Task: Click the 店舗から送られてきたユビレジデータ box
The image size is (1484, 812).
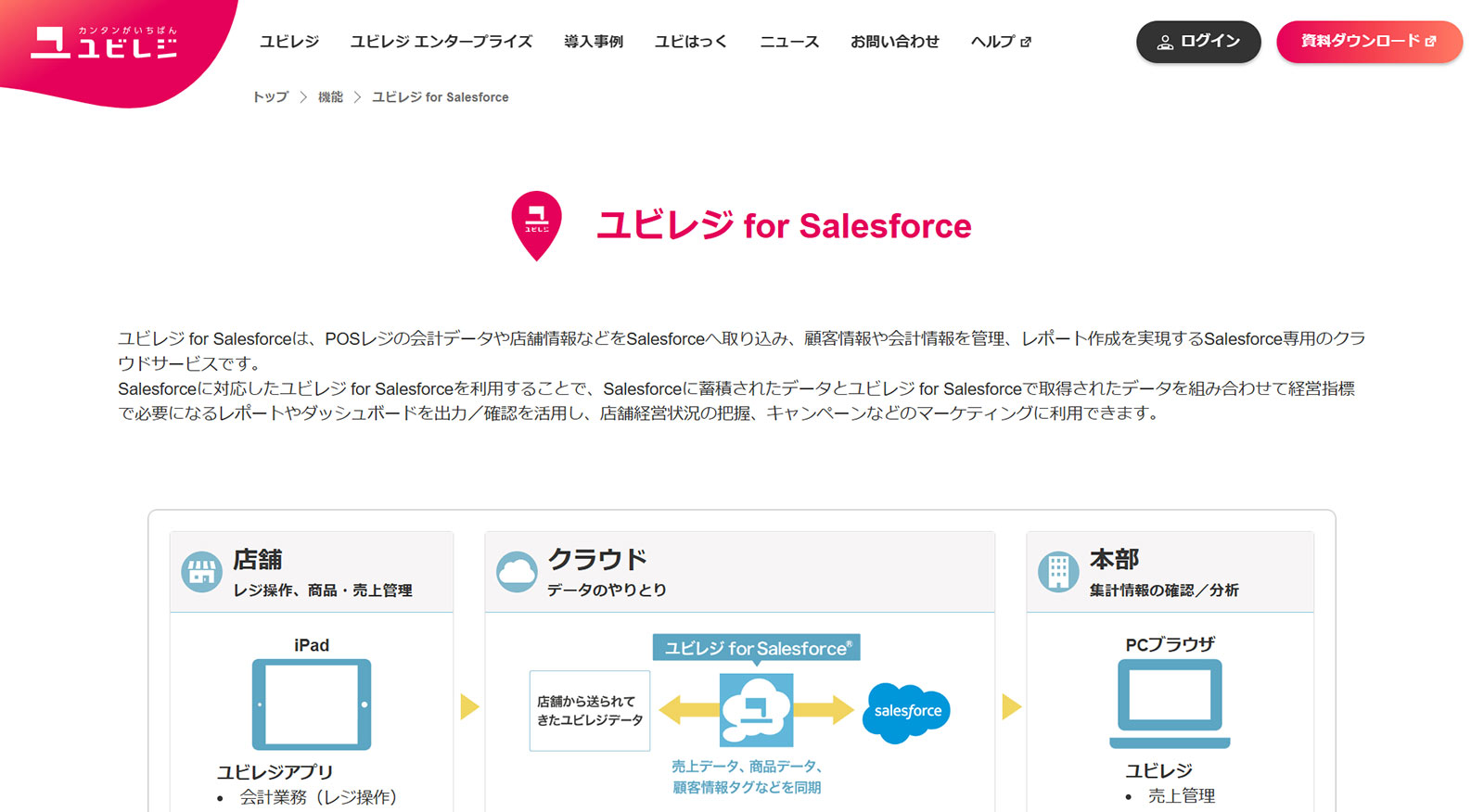Action: click(590, 711)
